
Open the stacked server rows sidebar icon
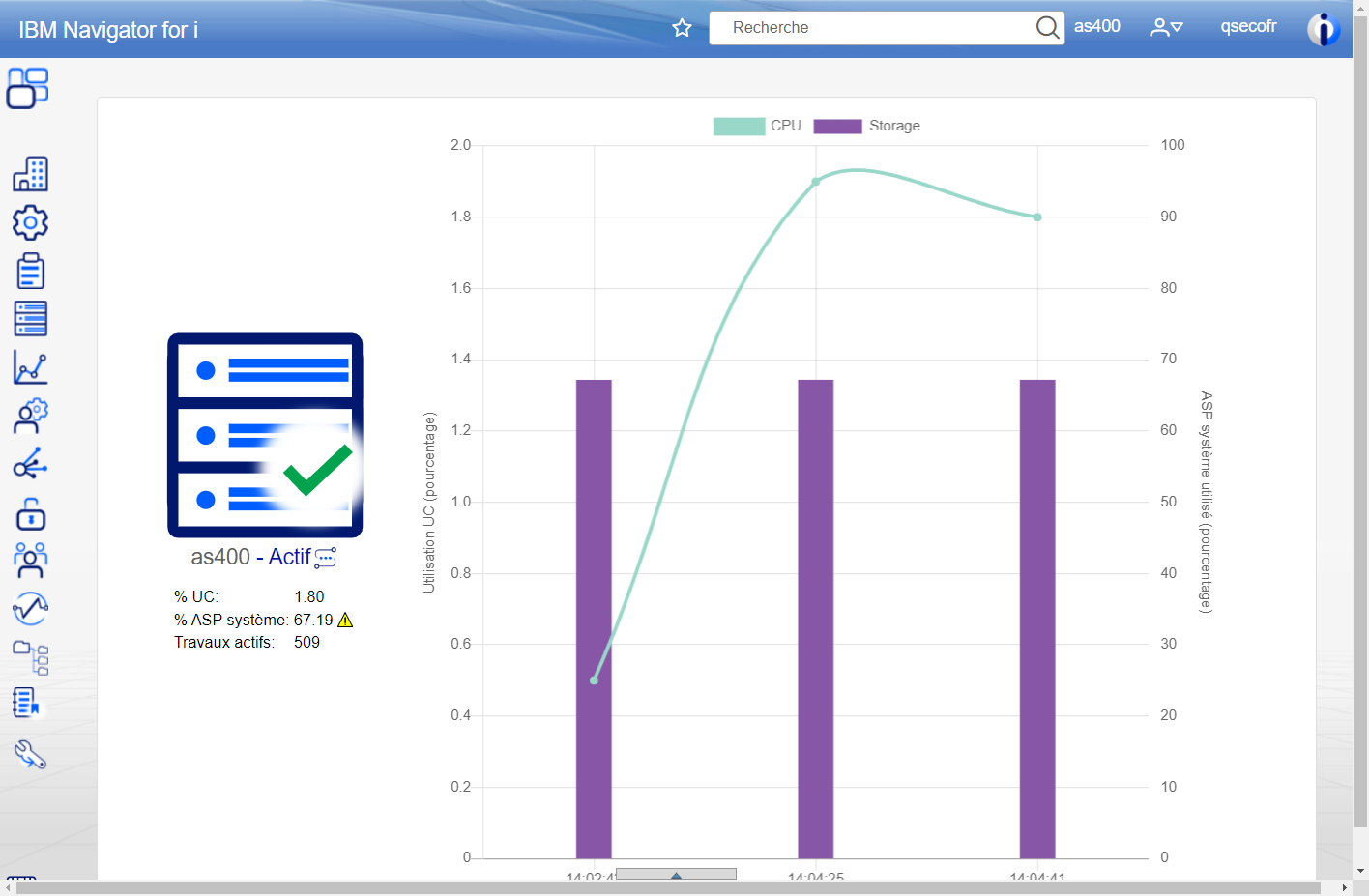pyautogui.click(x=30, y=319)
